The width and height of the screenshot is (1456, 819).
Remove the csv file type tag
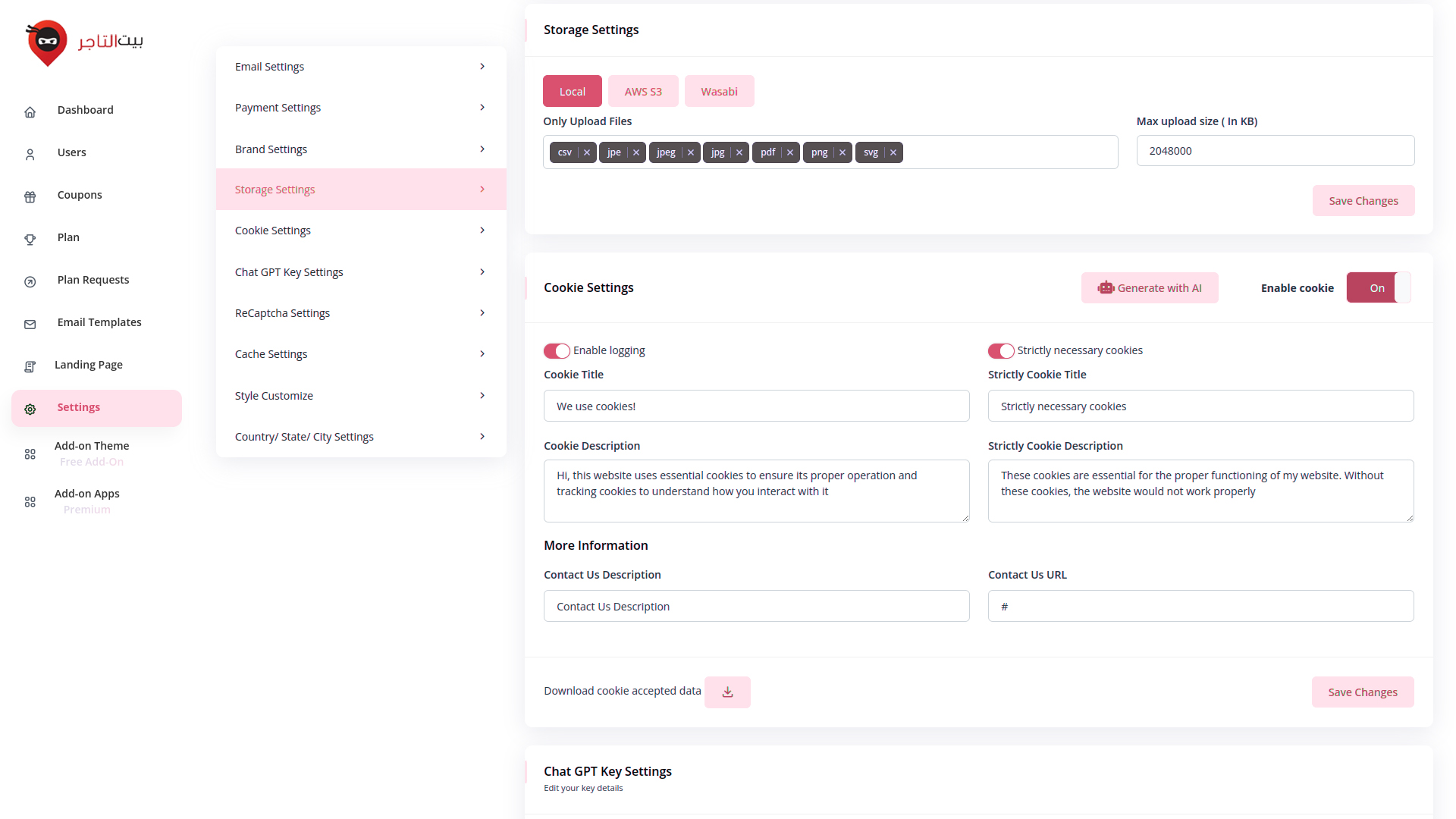(x=587, y=152)
